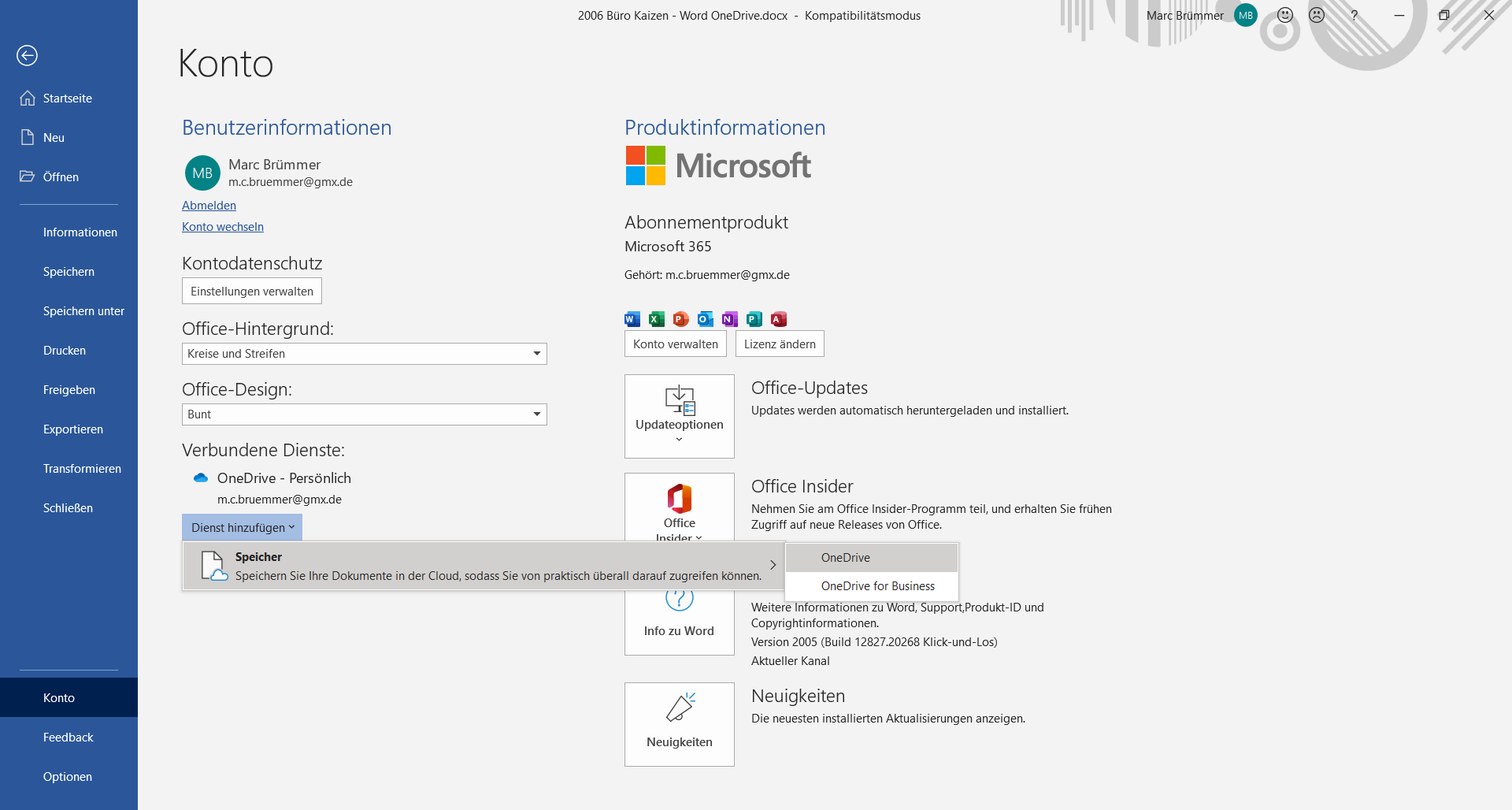The image size is (1512, 810).
Task: Click the Info zu Word button
Action: click(x=680, y=622)
